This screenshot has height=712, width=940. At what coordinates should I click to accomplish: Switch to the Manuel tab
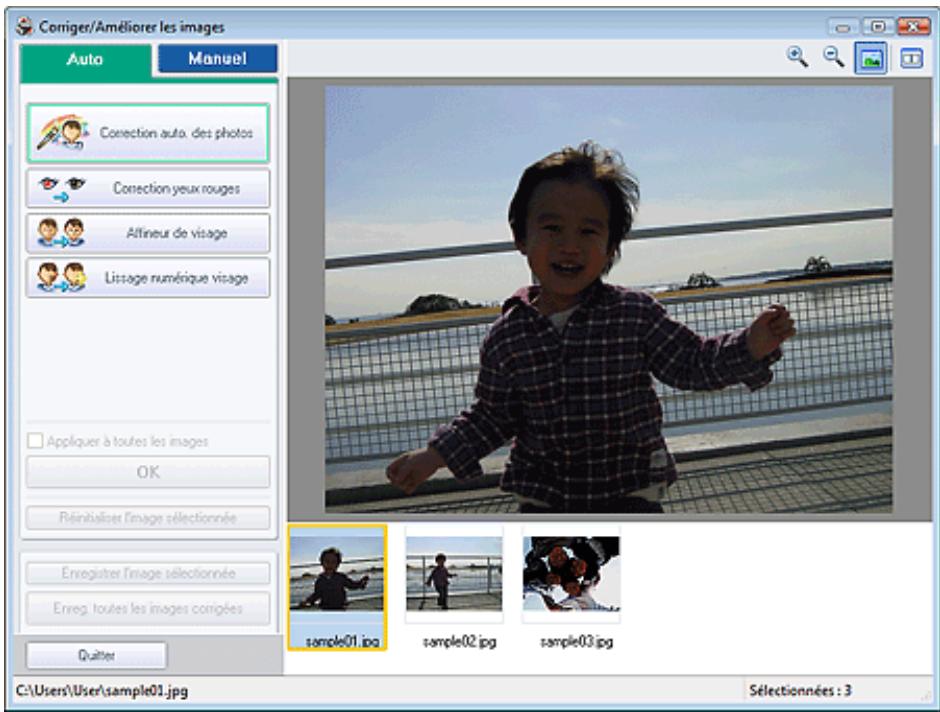[x=217, y=58]
